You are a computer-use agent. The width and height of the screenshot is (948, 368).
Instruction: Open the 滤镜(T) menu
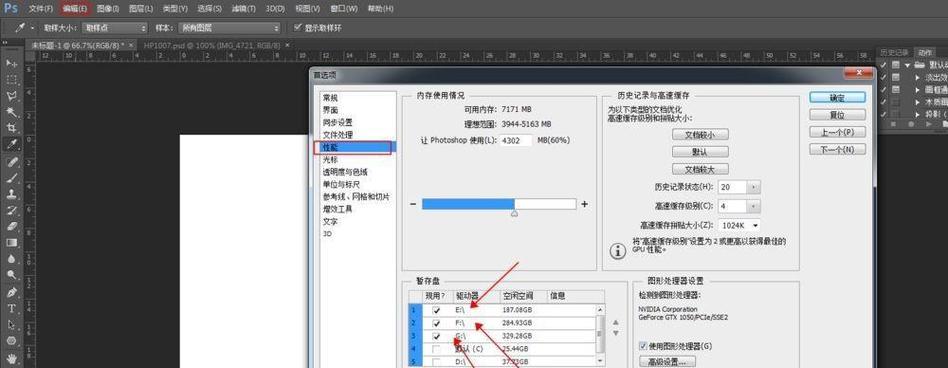click(243, 8)
